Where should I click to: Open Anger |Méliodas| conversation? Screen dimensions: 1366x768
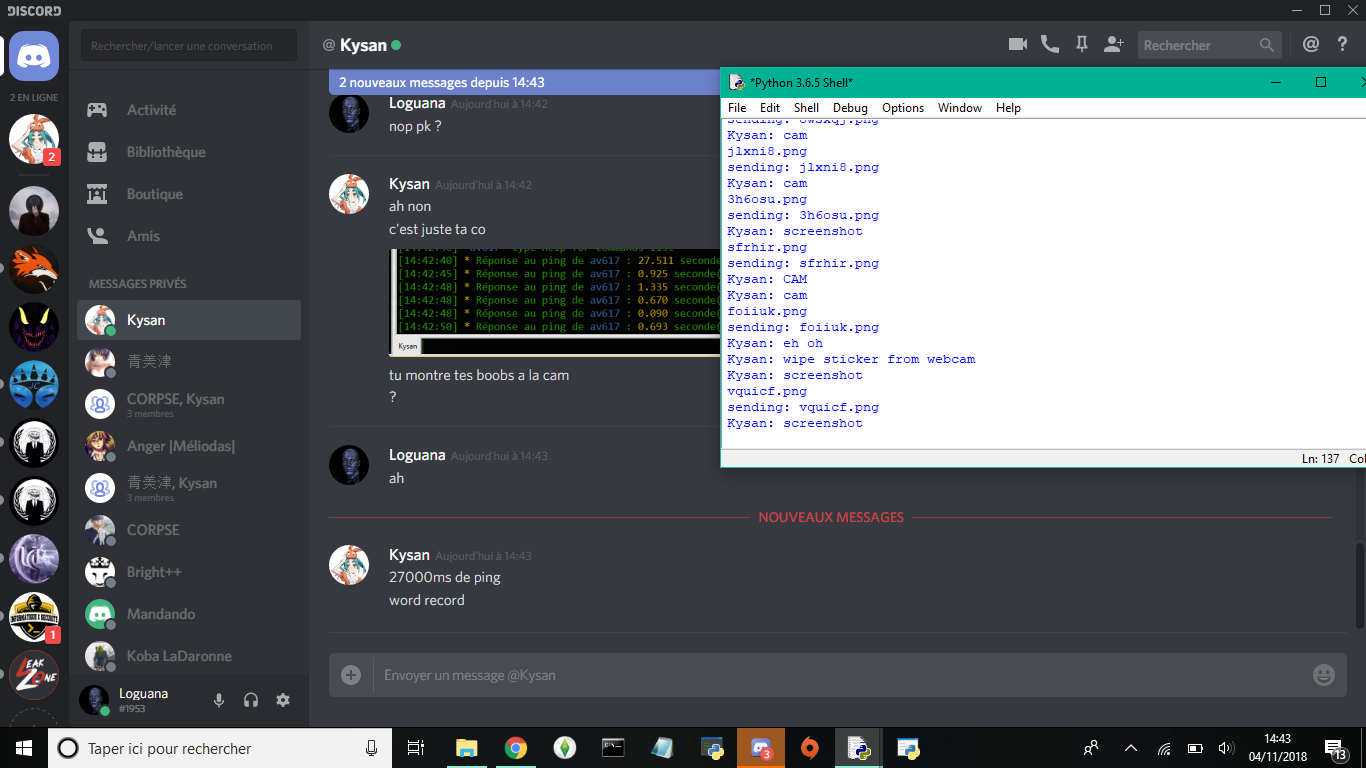(189, 446)
